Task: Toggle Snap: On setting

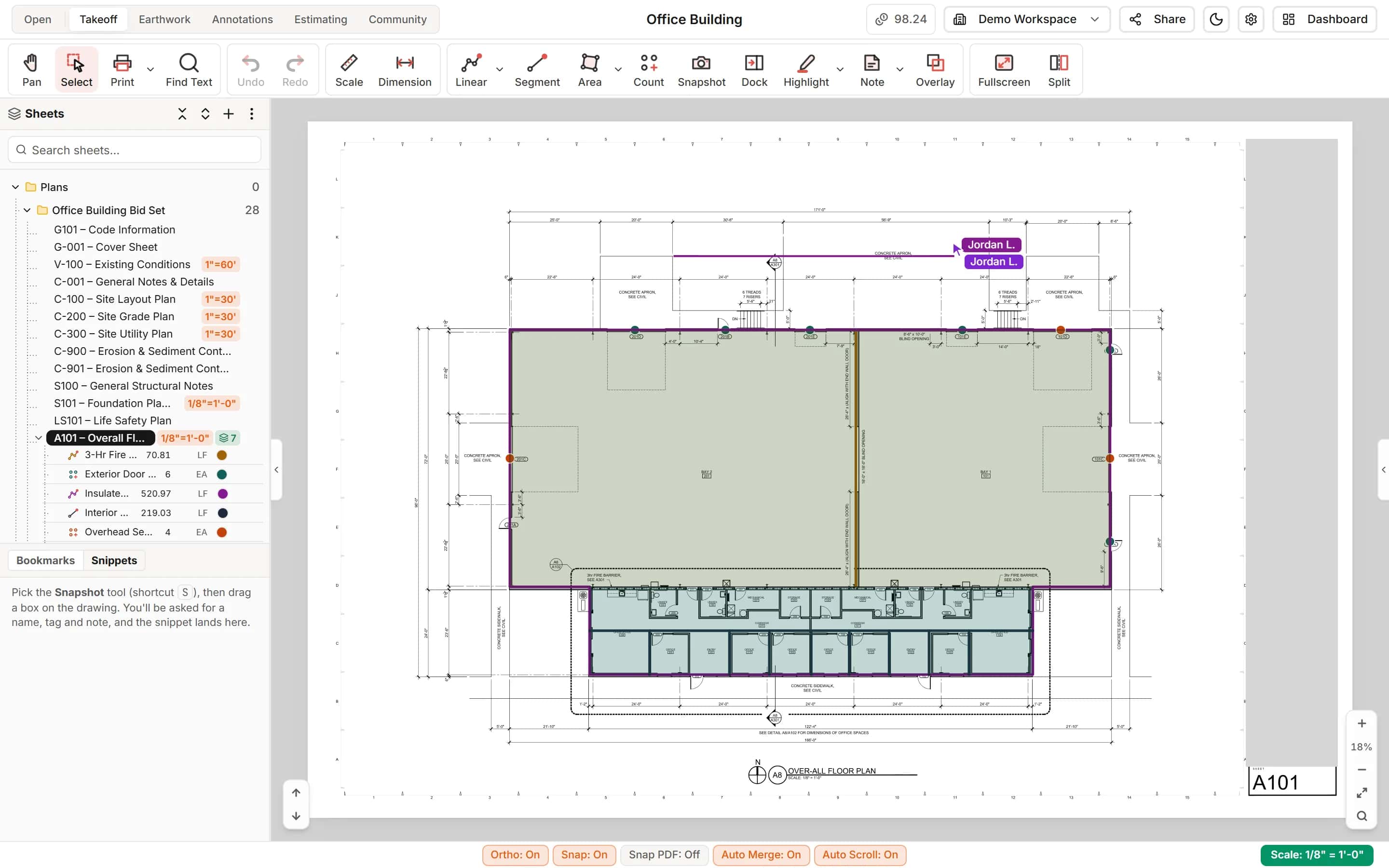Action: click(x=584, y=854)
